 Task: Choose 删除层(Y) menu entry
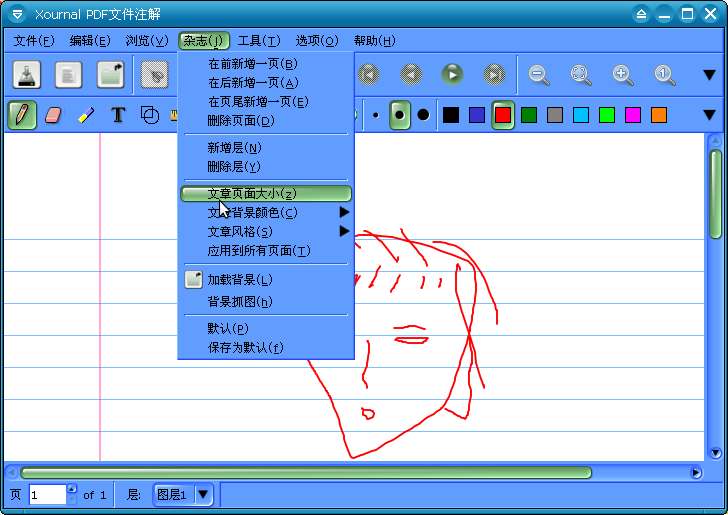point(266,166)
